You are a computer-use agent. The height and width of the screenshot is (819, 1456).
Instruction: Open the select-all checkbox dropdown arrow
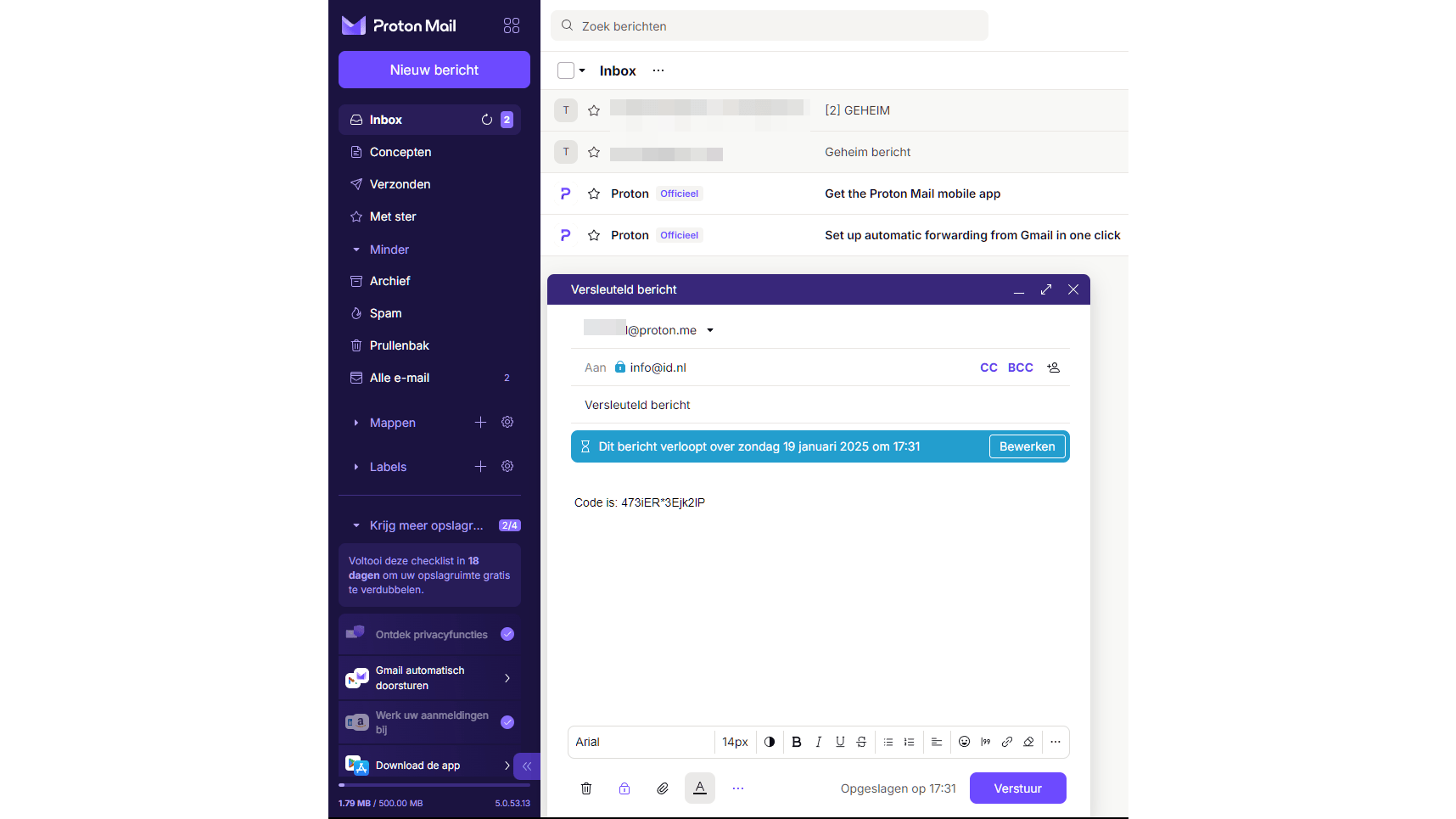click(x=582, y=70)
